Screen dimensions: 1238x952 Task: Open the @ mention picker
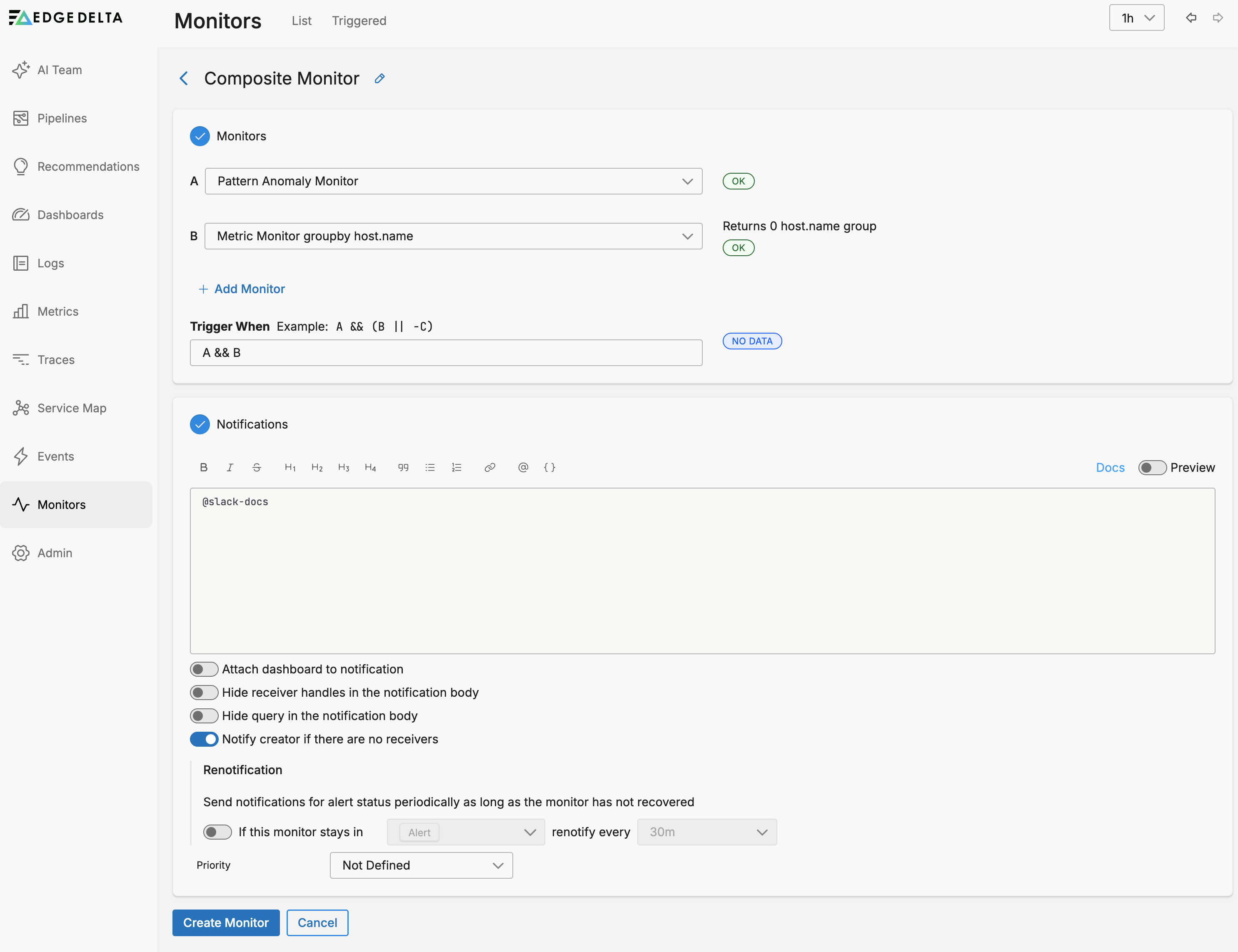[x=523, y=467]
